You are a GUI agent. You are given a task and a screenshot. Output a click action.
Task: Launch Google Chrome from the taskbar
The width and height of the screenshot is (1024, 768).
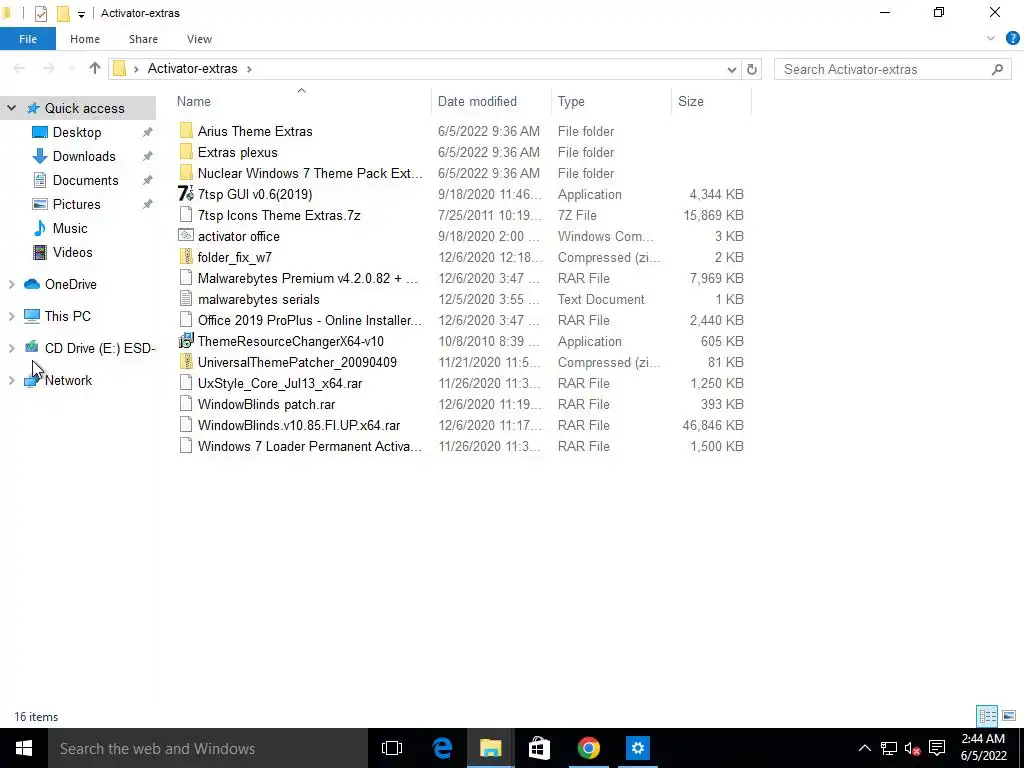[588, 748]
